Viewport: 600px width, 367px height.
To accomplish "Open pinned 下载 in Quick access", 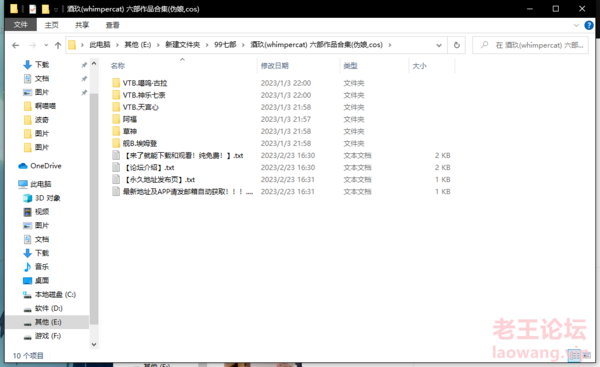I will pyautogui.click(x=42, y=65).
